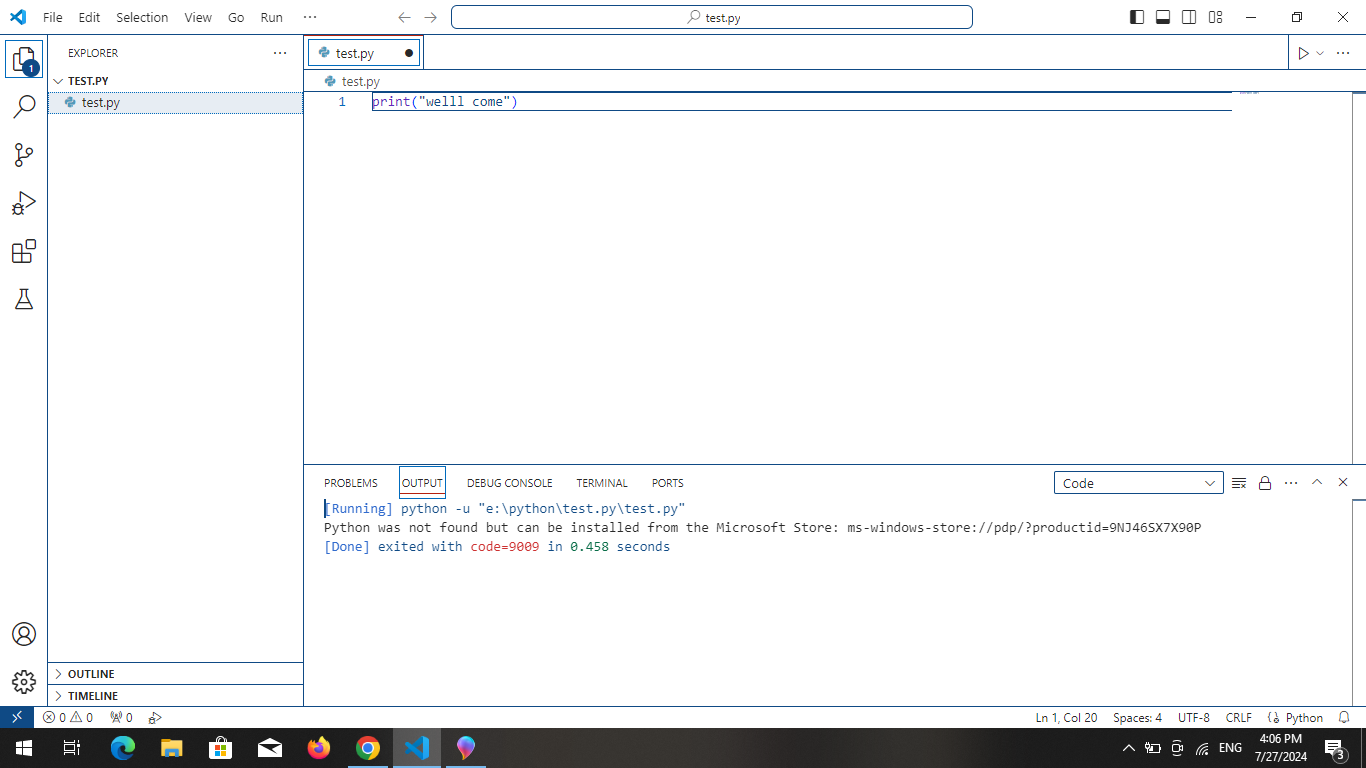Switch to the OUTPUT panel tab
This screenshot has height=768, width=1366.
point(422,483)
